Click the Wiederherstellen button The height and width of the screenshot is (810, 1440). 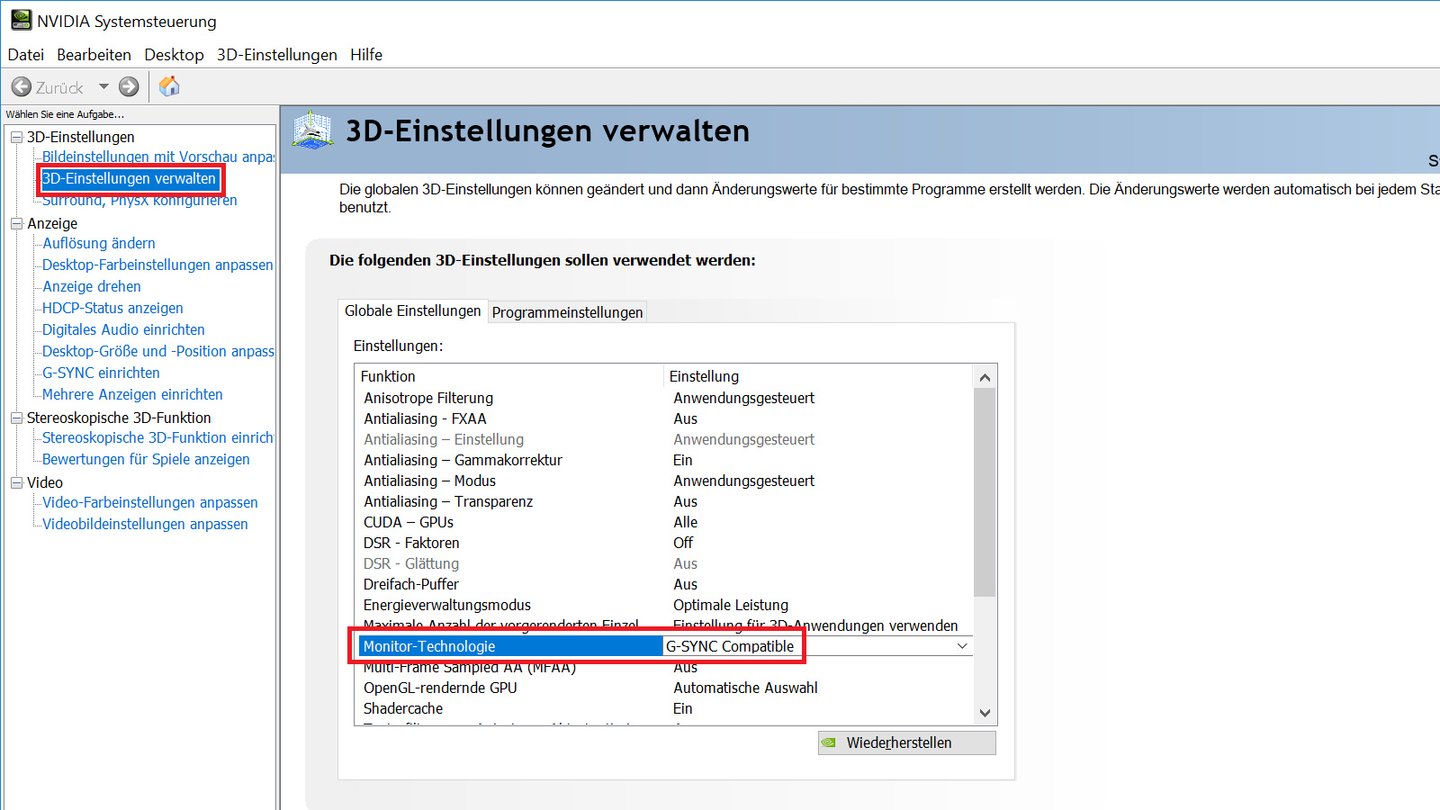(x=907, y=743)
